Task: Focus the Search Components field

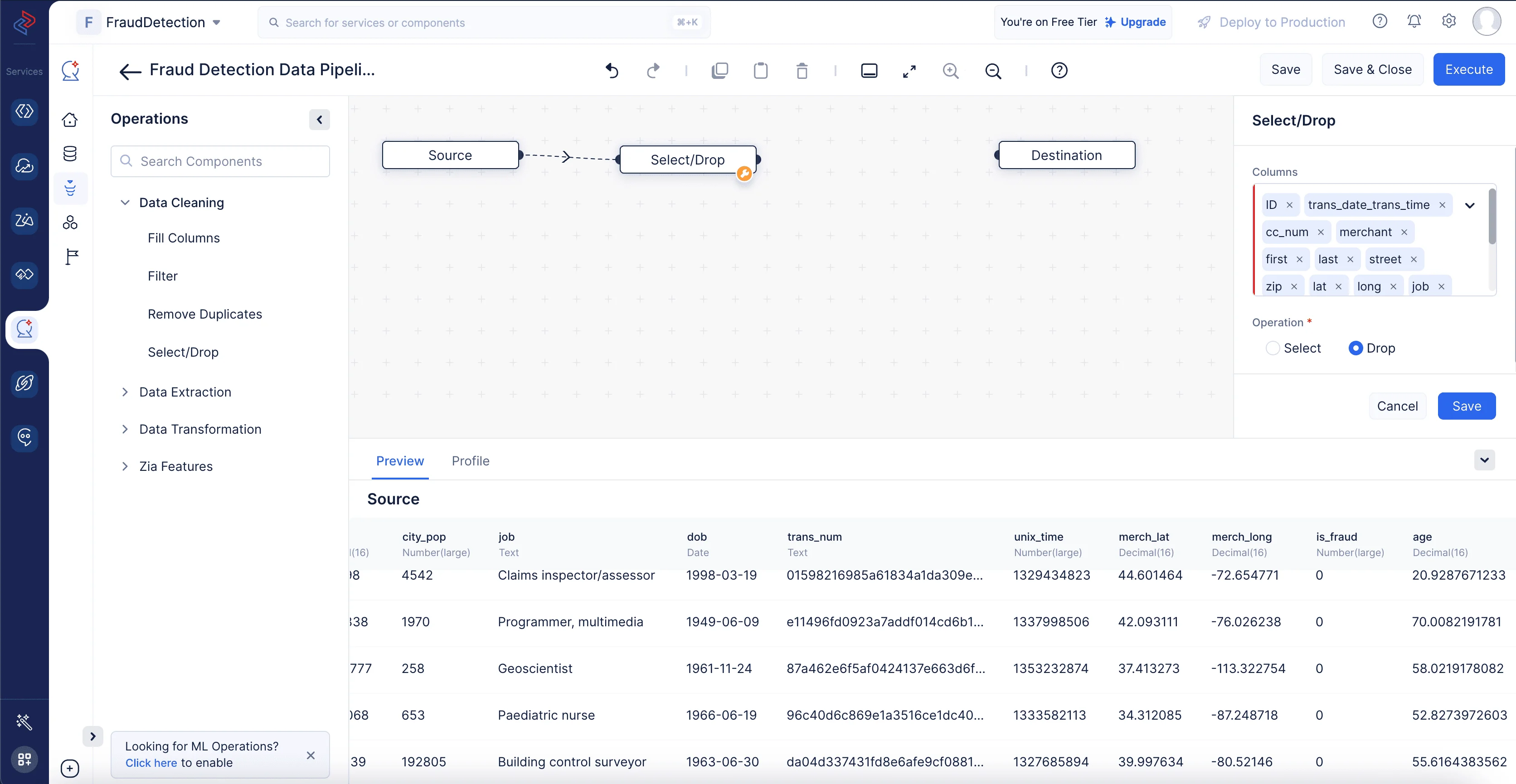Action: [x=220, y=161]
